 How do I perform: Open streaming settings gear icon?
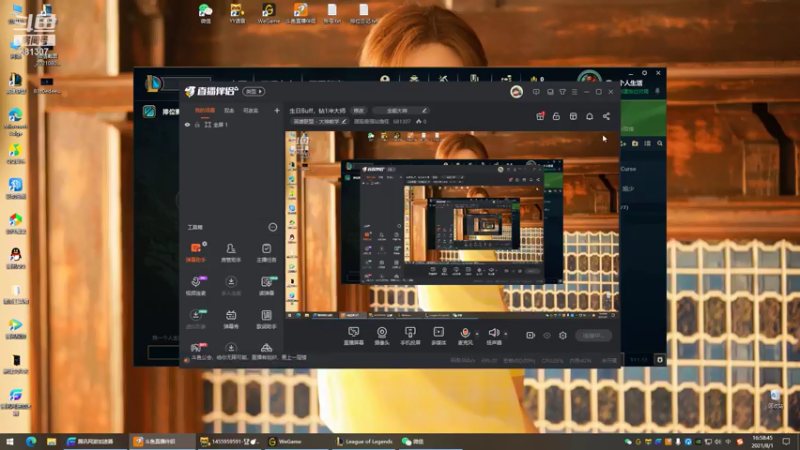(x=563, y=335)
